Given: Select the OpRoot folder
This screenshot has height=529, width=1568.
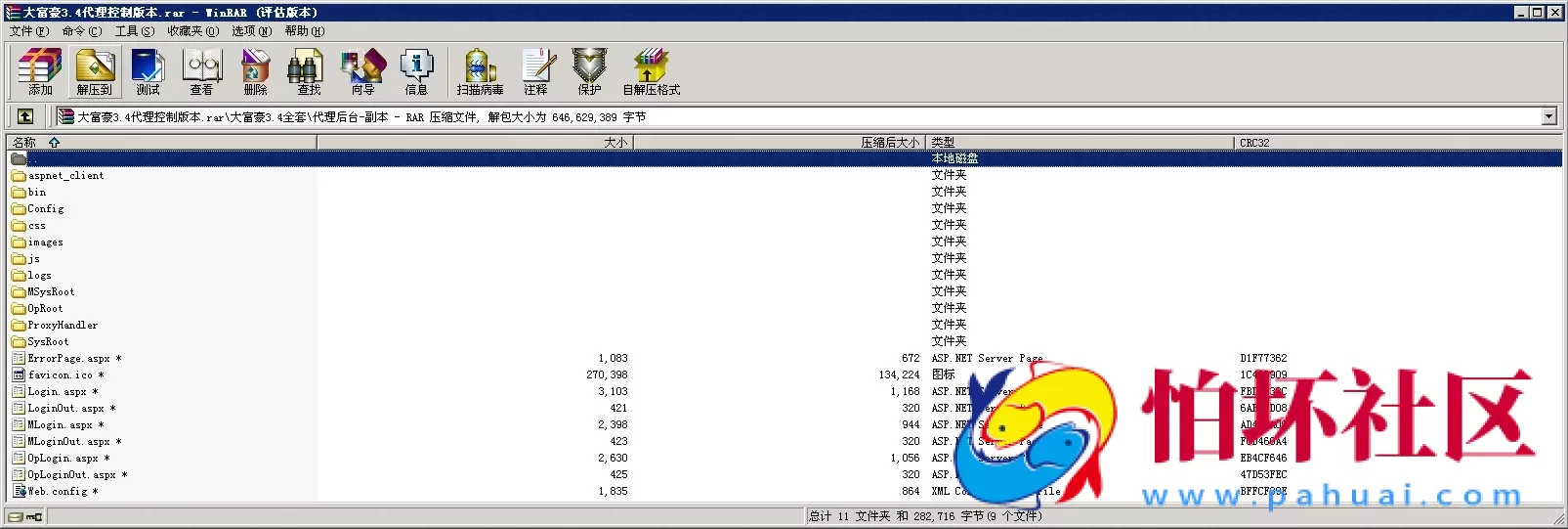Looking at the screenshot, I should pos(45,309).
